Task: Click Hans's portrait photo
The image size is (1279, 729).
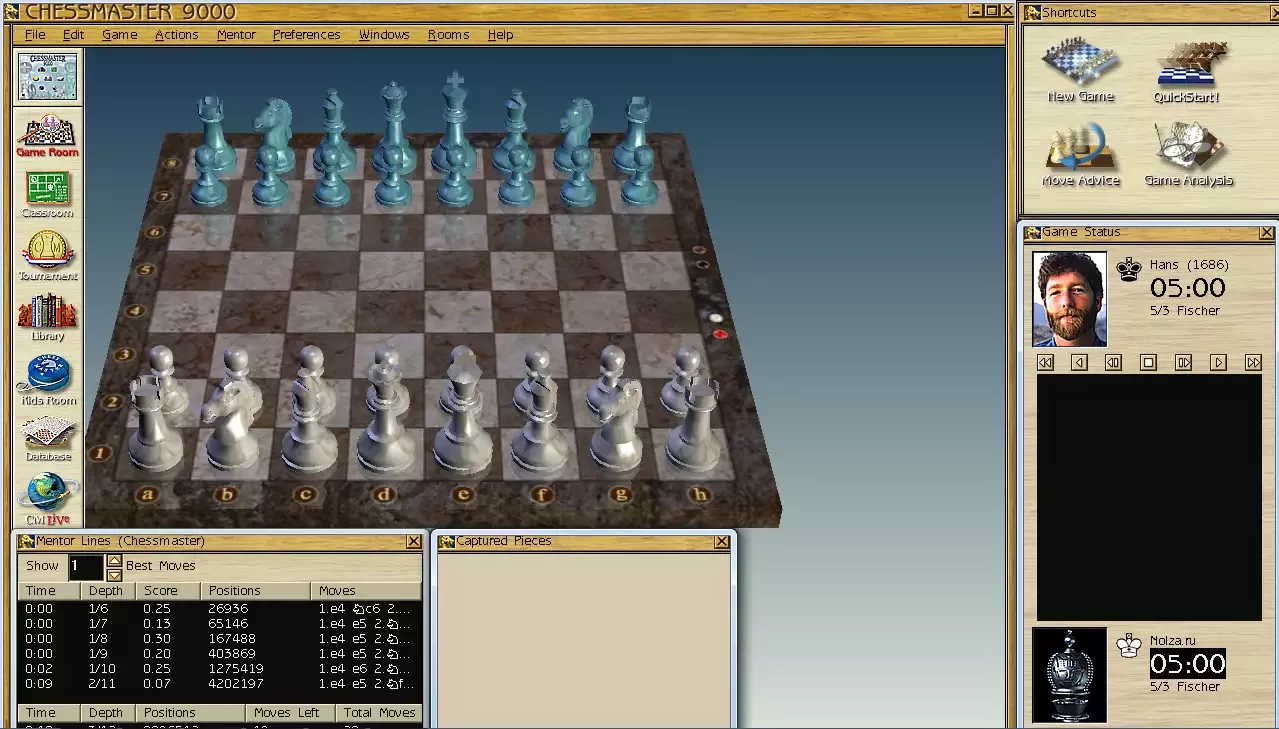Action: 1070,299
